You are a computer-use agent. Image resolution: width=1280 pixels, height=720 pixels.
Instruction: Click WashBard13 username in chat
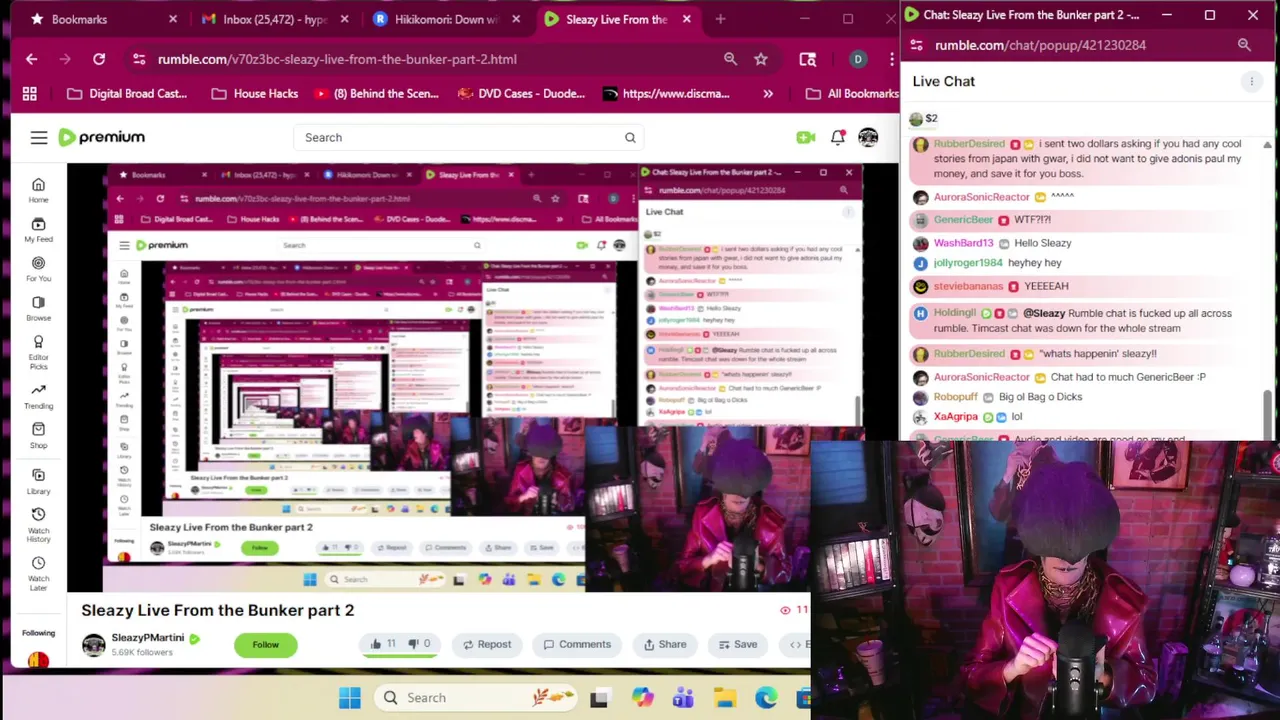963,243
